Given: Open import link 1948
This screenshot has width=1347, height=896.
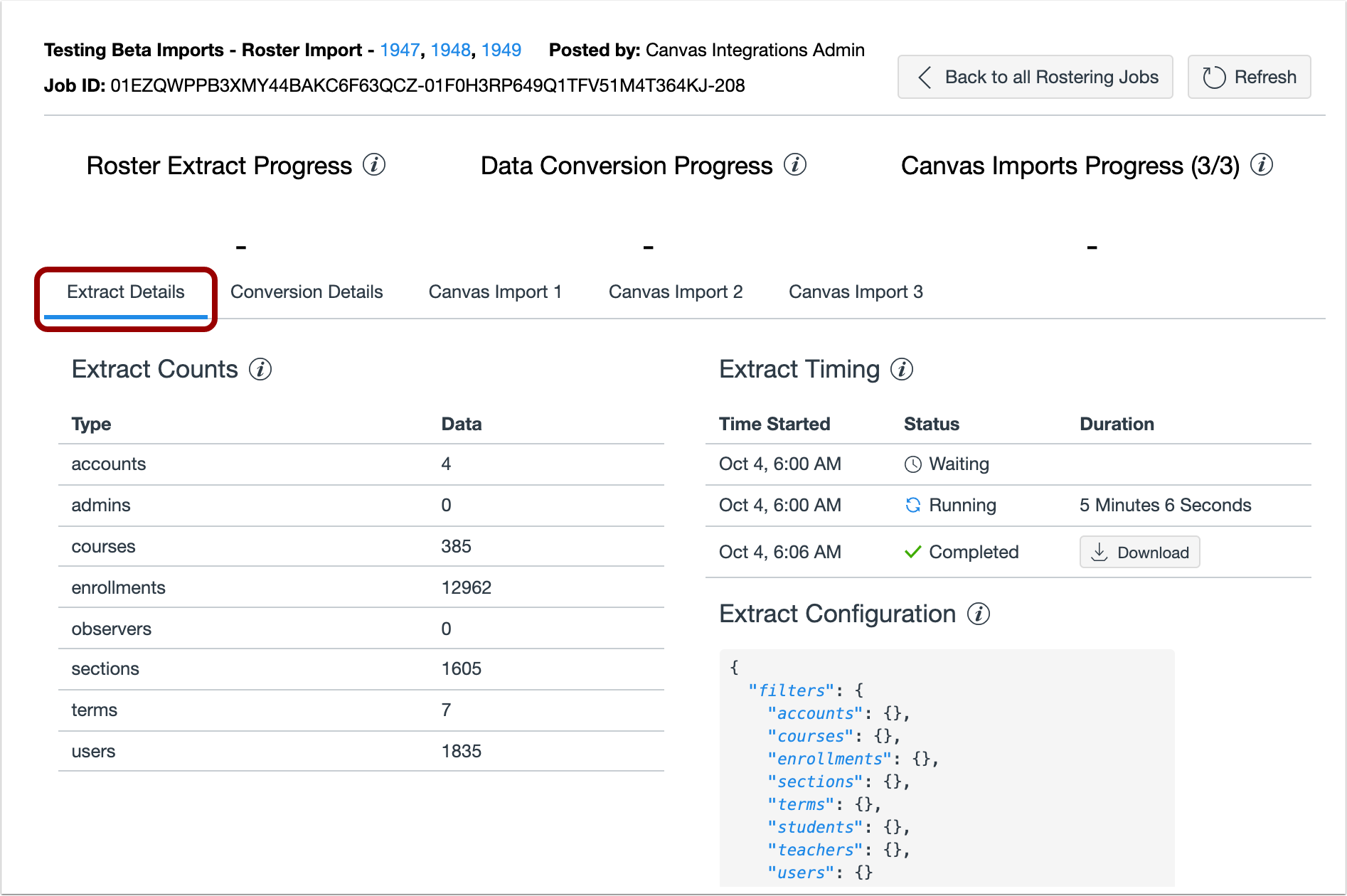Looking at the screenshot, I should click(x=450, y=50).
